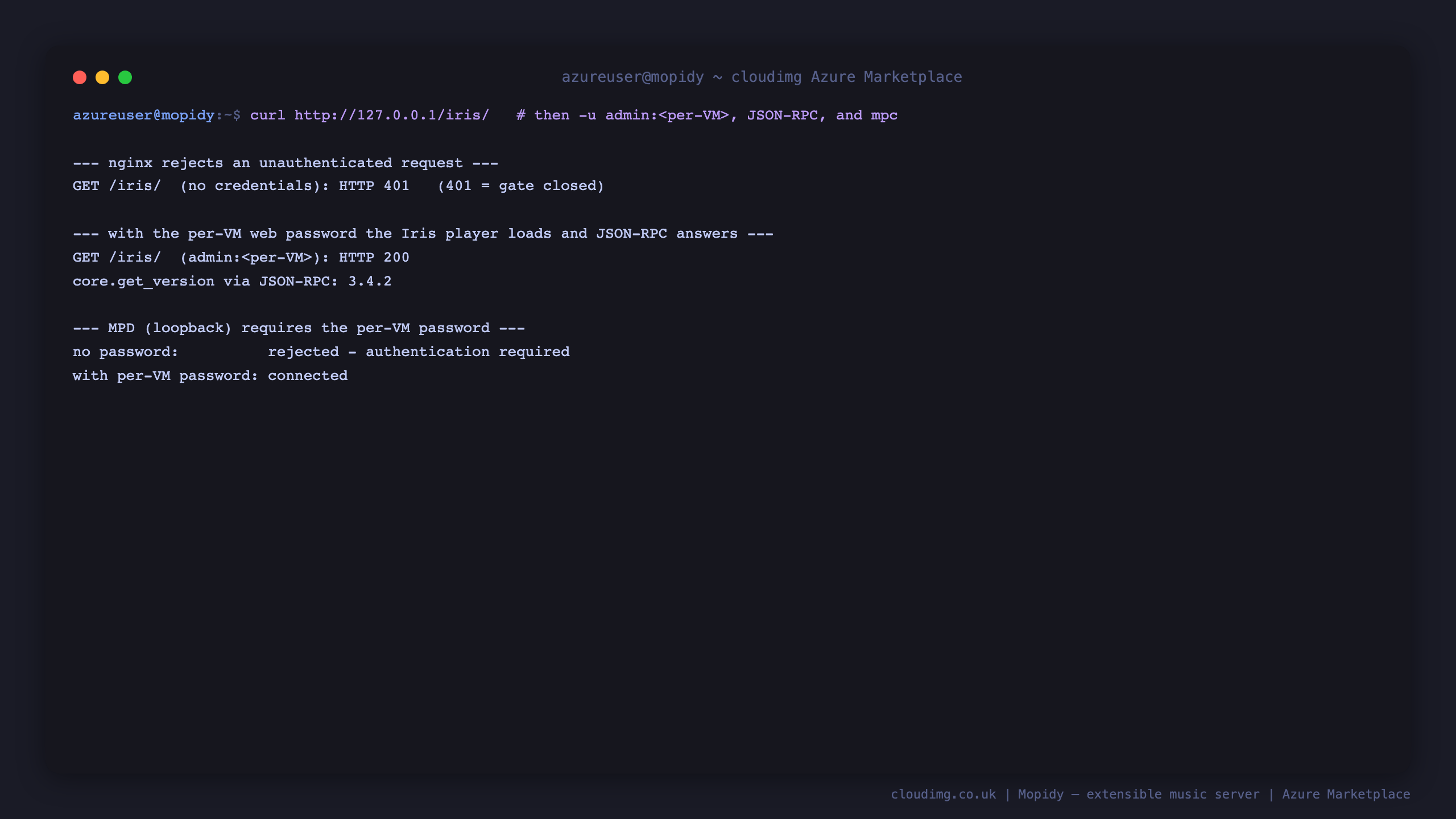Click the footer 'cloudimg.co.uk | Mopidy — extensible music server | Azure Marketplace'
1456x819 pixels.
click(x=1151, y=795)
